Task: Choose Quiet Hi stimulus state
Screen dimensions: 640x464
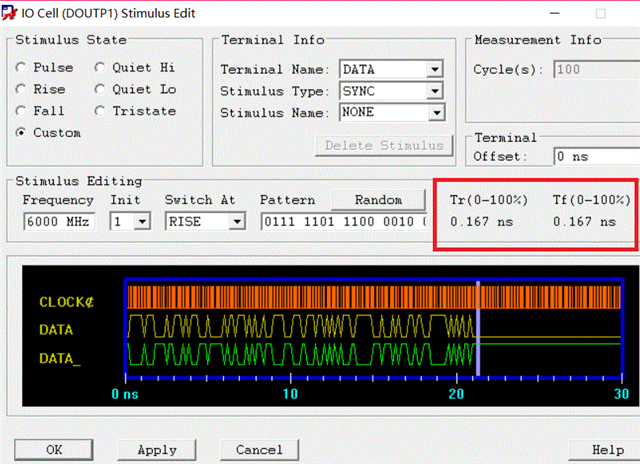Action: coord(101,68)
